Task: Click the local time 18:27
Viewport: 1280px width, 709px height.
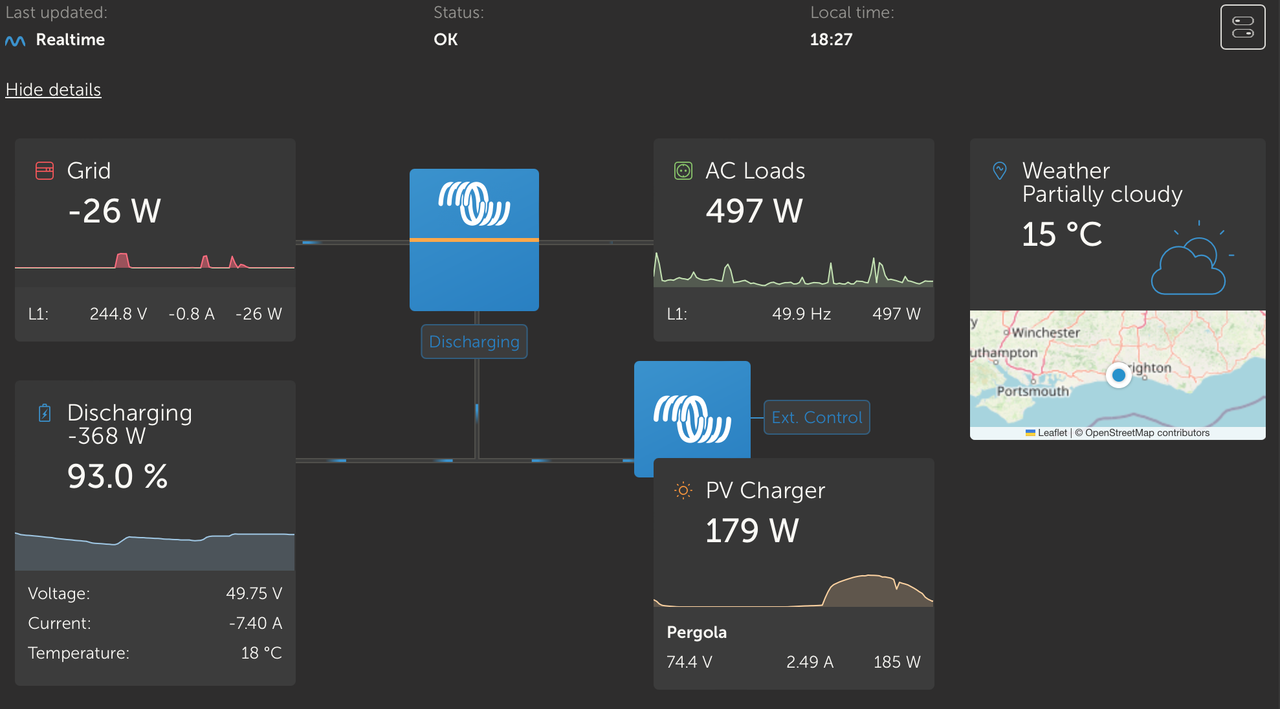Action: coord(830,40)
